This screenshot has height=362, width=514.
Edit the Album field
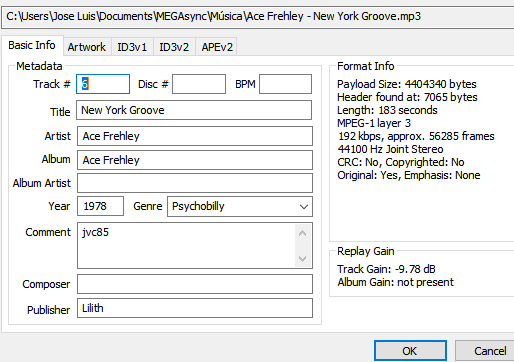[x=195, y=160]
